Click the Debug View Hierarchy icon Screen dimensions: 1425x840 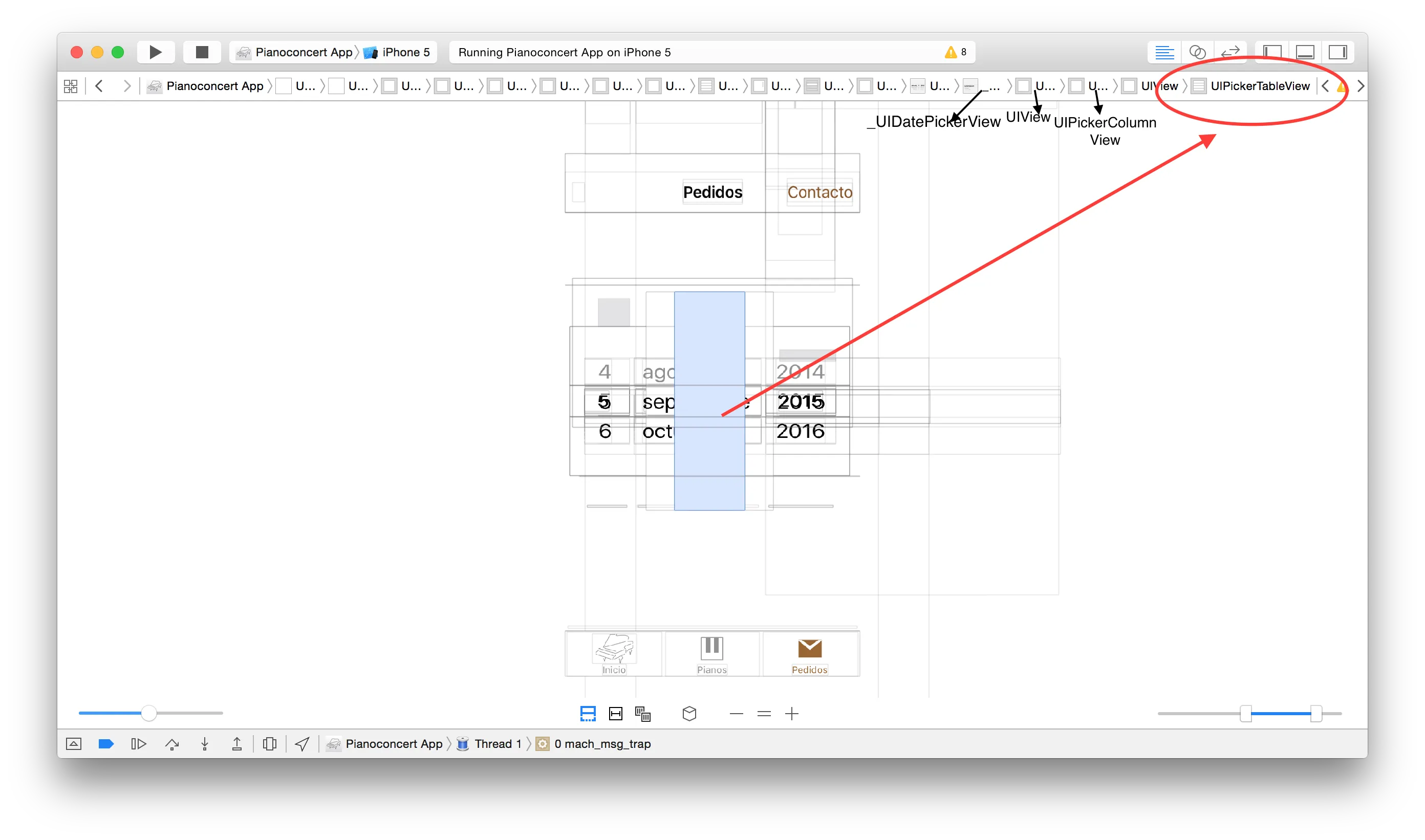coord(270,744)
